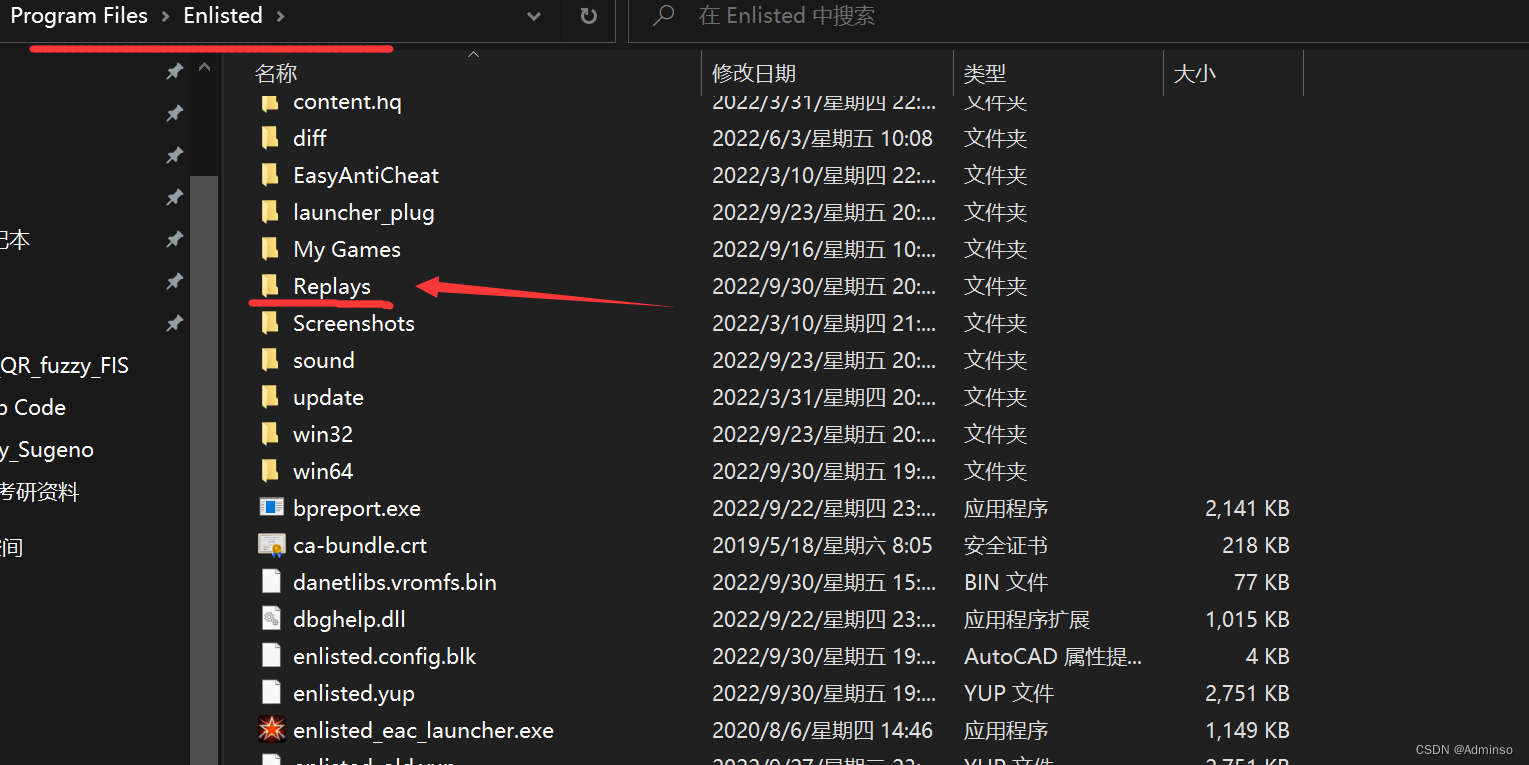
Task: Select the content.hq folder name
Action: coord(347,101)
